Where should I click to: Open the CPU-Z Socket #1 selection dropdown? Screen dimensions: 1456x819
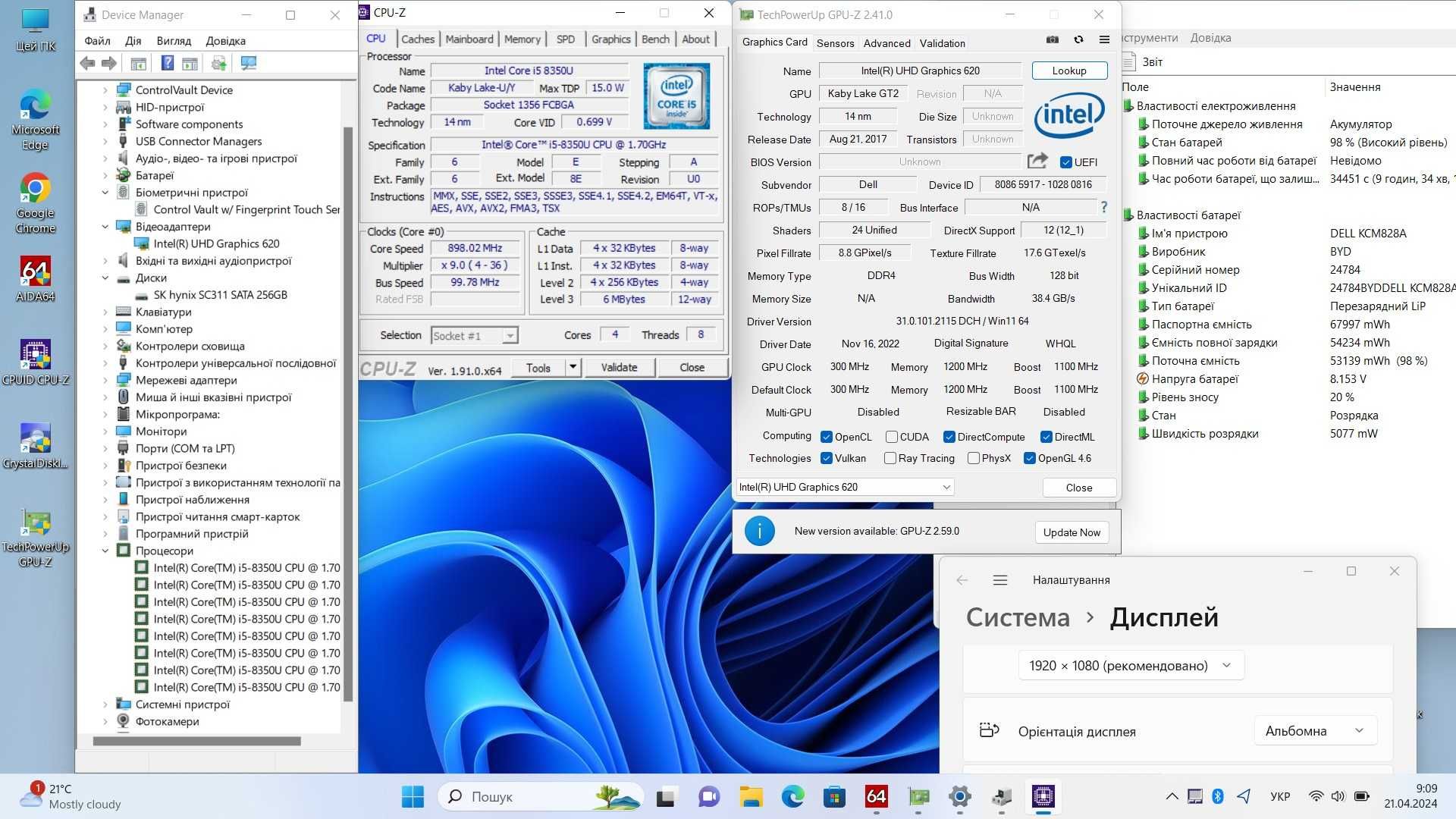click(474, 335)
